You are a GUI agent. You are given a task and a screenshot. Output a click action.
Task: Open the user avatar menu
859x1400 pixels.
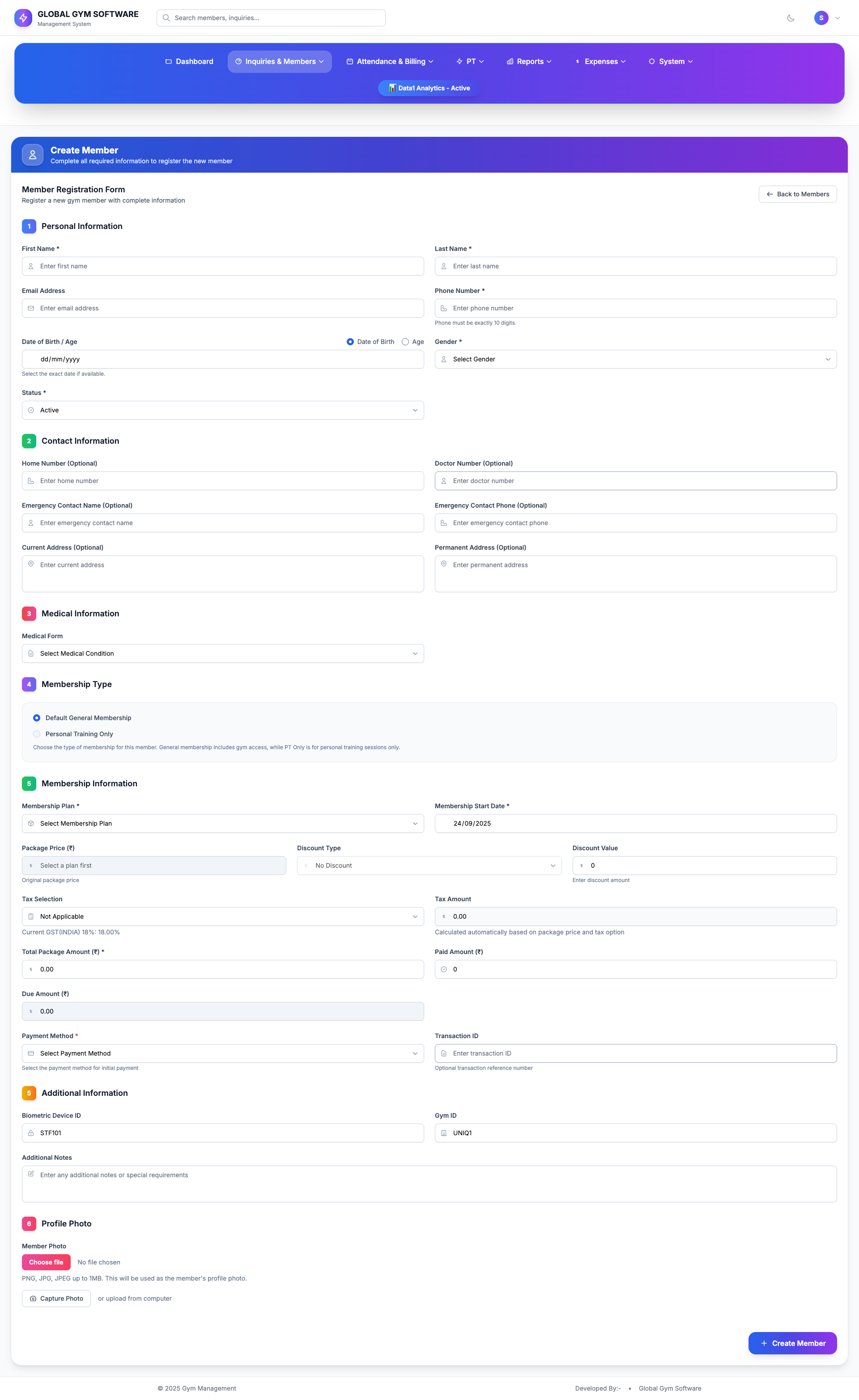coord(821,17)
